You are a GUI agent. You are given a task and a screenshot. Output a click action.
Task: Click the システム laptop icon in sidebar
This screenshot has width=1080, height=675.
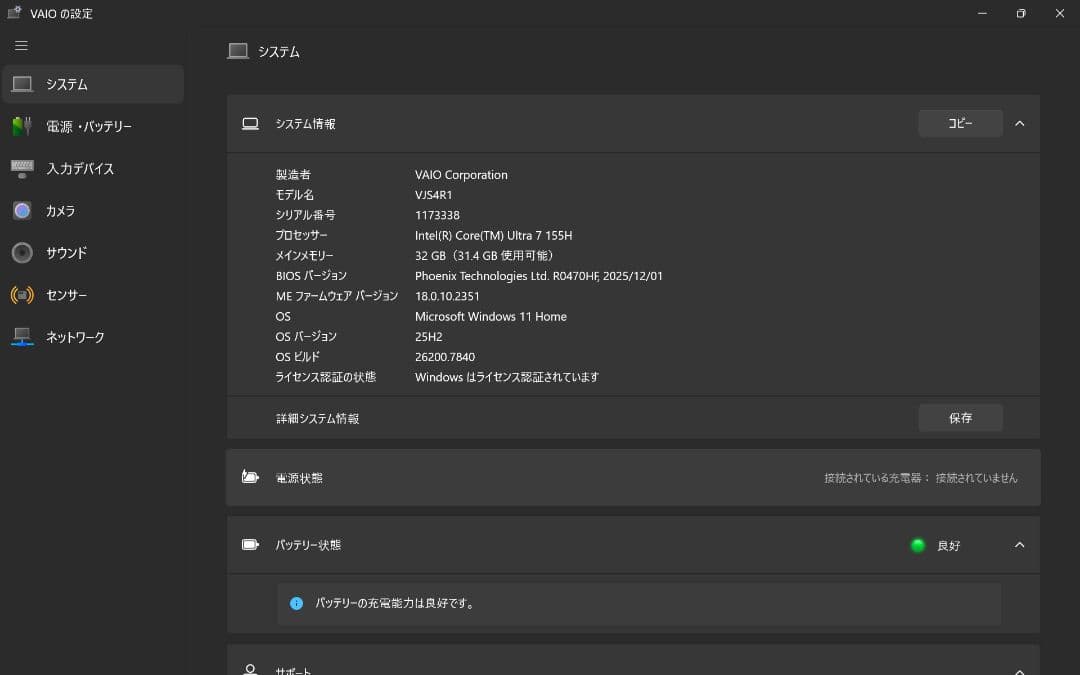click(x=22, y=84)
